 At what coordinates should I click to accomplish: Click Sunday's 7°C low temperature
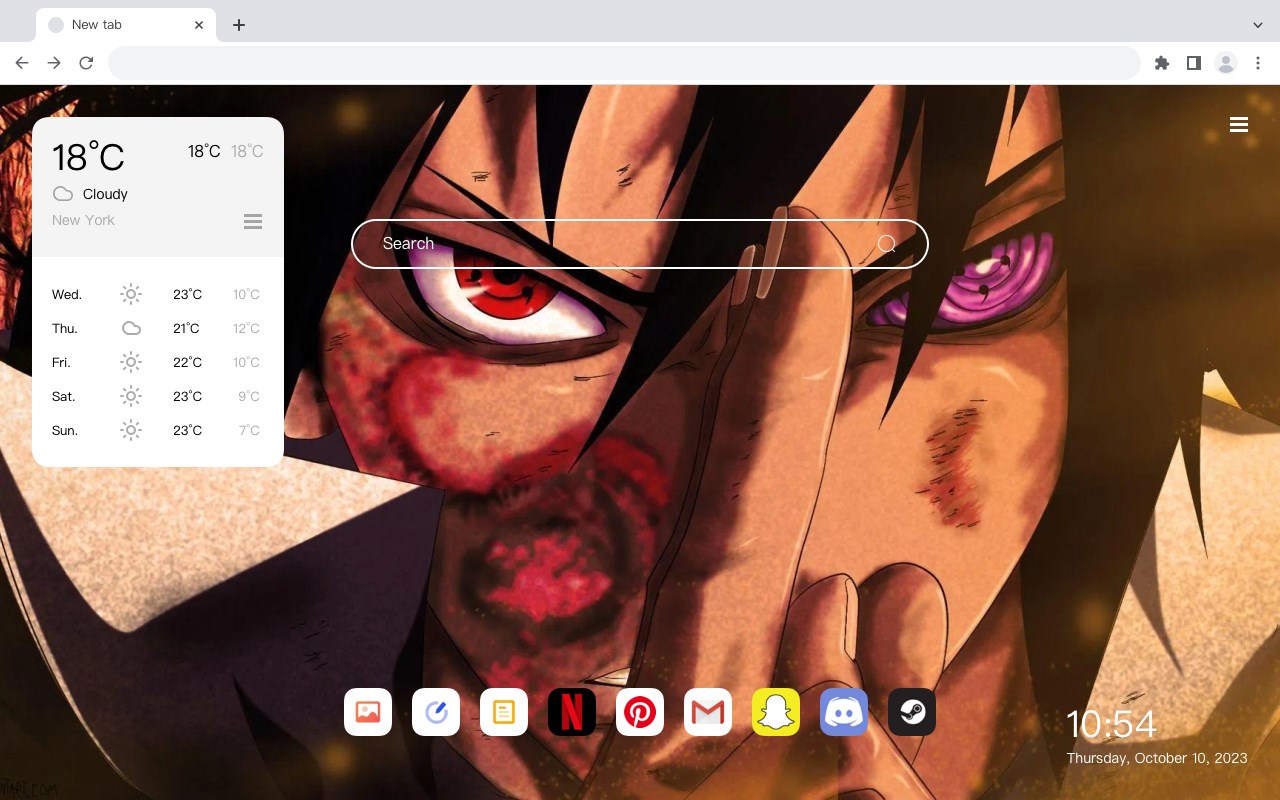coord(249,430)
